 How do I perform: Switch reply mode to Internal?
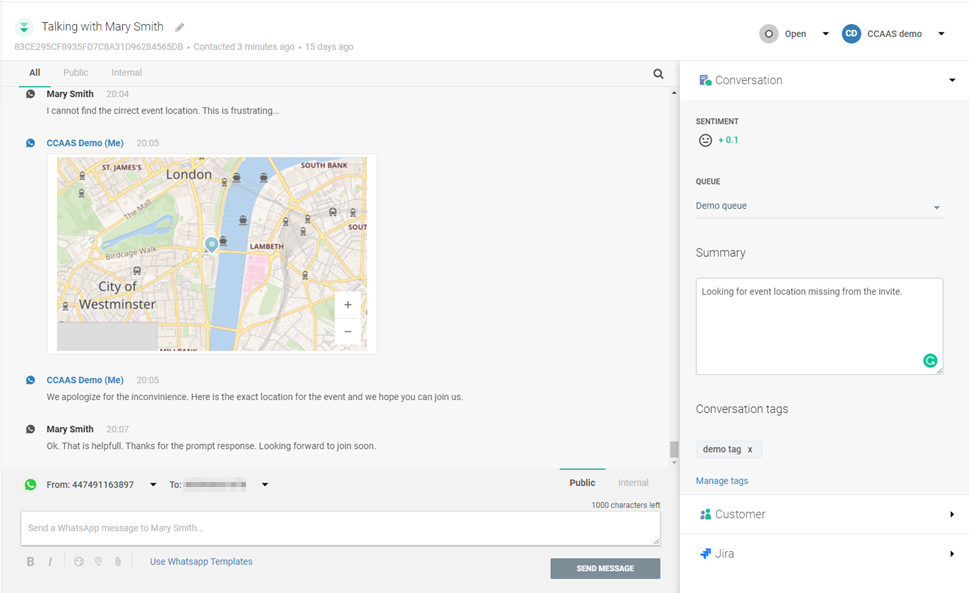click(633, 483)
